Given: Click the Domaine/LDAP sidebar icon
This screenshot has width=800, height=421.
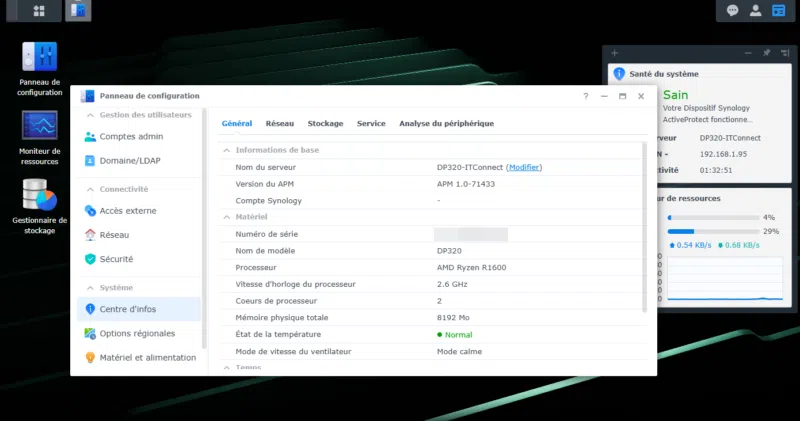Looking at the screenshot, I should (90, 161).
